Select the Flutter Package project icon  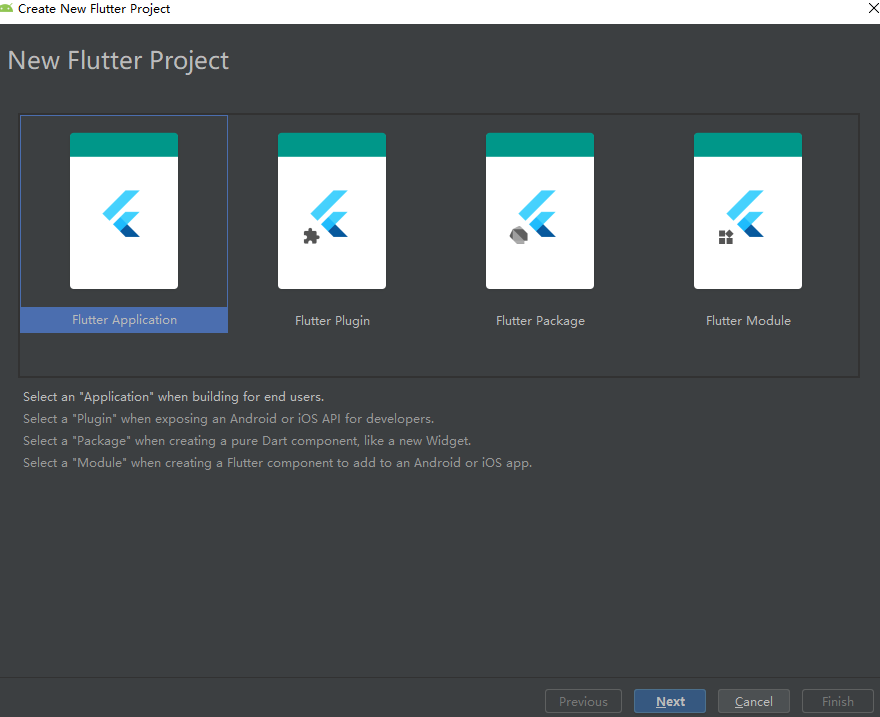click(x=540, y=211)
